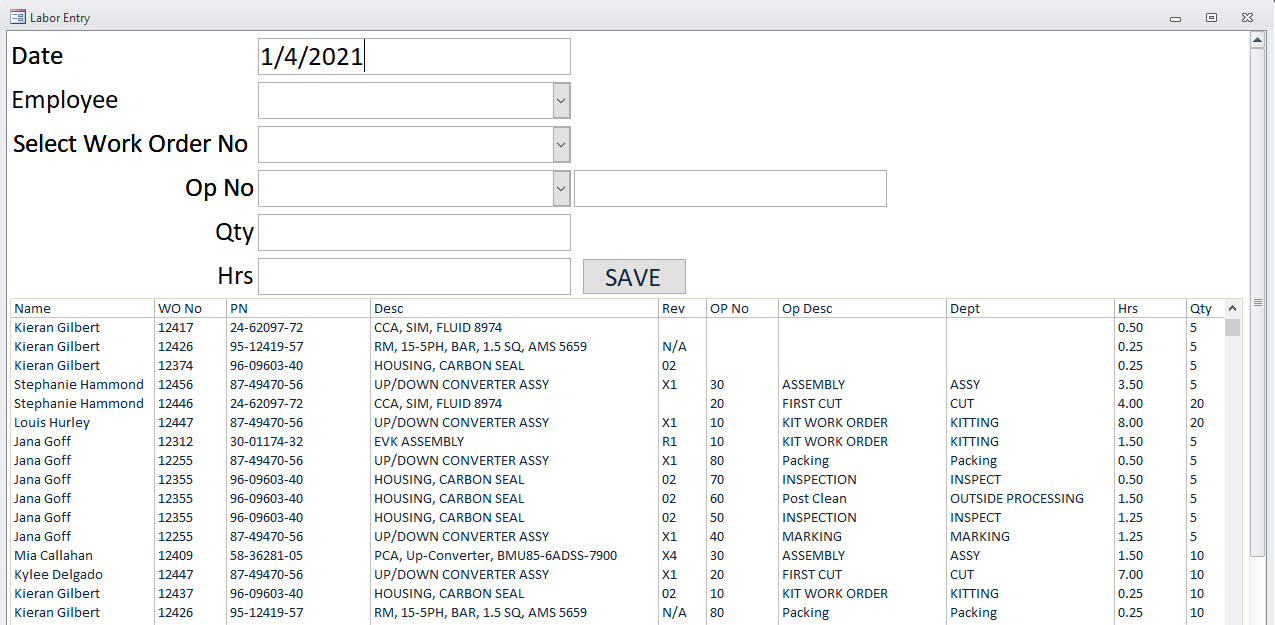Screen dimensions: 1275x625
Task: Restore down the Labor Entry window
Action: click(x=1211, y=17)
